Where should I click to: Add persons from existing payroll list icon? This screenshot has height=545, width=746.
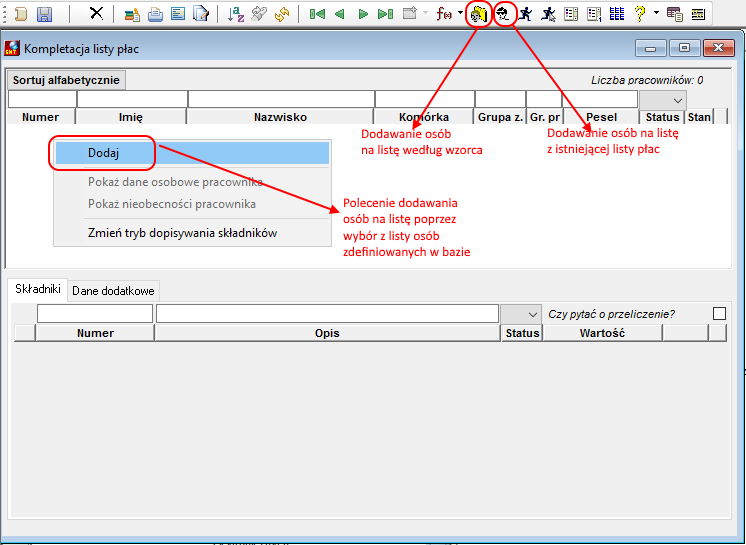click(x=503, y=14)
